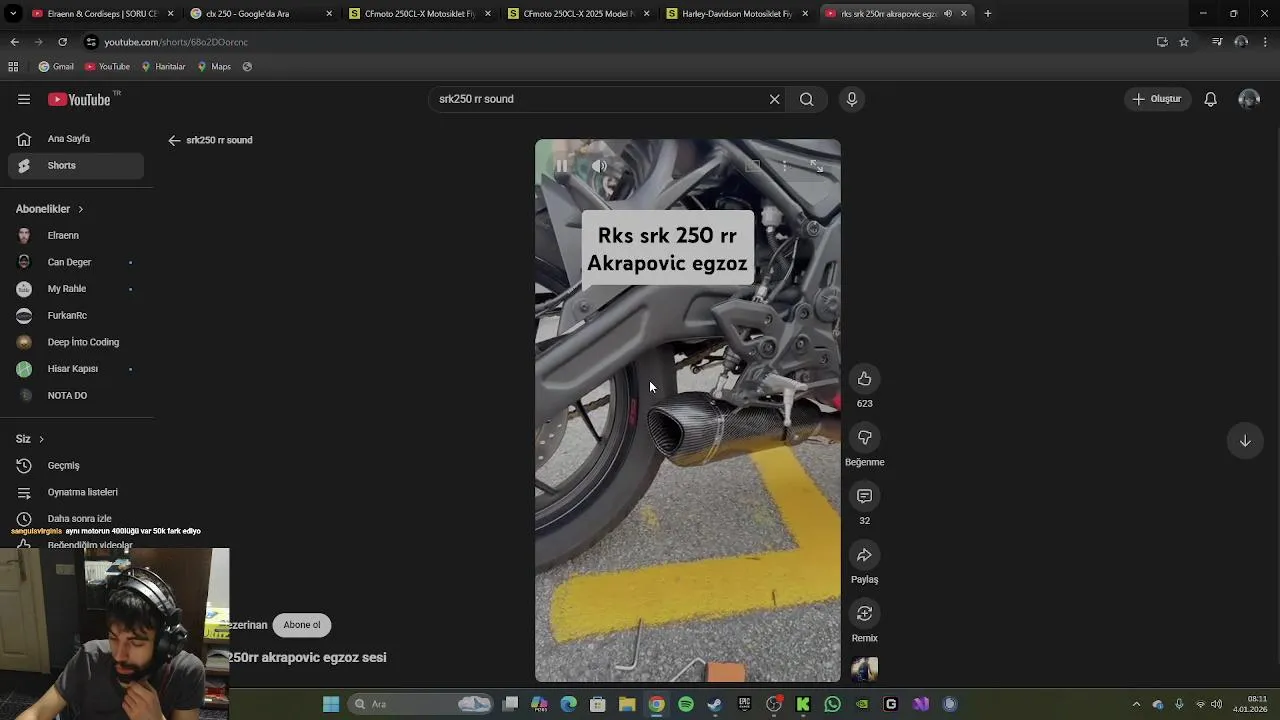Image resolution: width=1280 pixels, height=720 pixels.
Task: Open the Chrome apps grid shortcut
Action: coord(13,67)
